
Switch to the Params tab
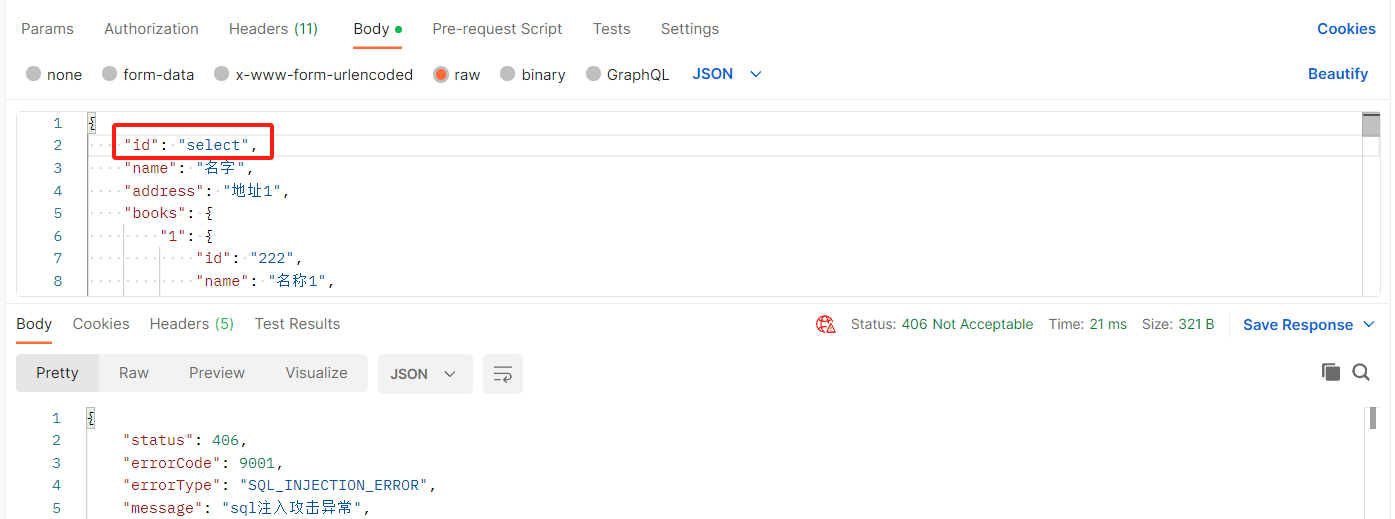pyautogui.click(x=47, y=29)
